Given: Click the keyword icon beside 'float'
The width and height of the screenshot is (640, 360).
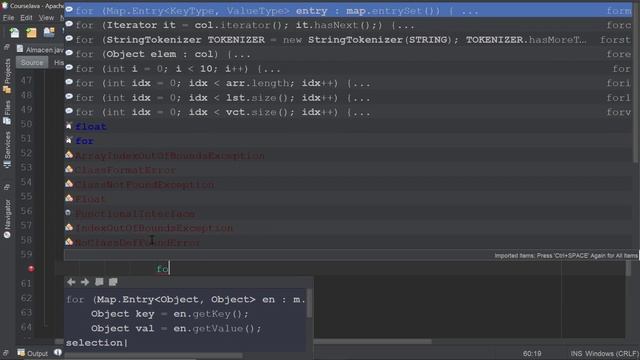Looking at the screenshot, I should pos(69,126).
